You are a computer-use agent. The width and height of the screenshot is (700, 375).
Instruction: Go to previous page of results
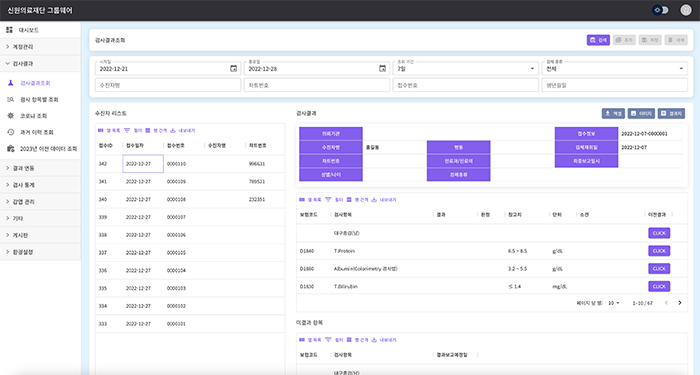coord(666,303)
